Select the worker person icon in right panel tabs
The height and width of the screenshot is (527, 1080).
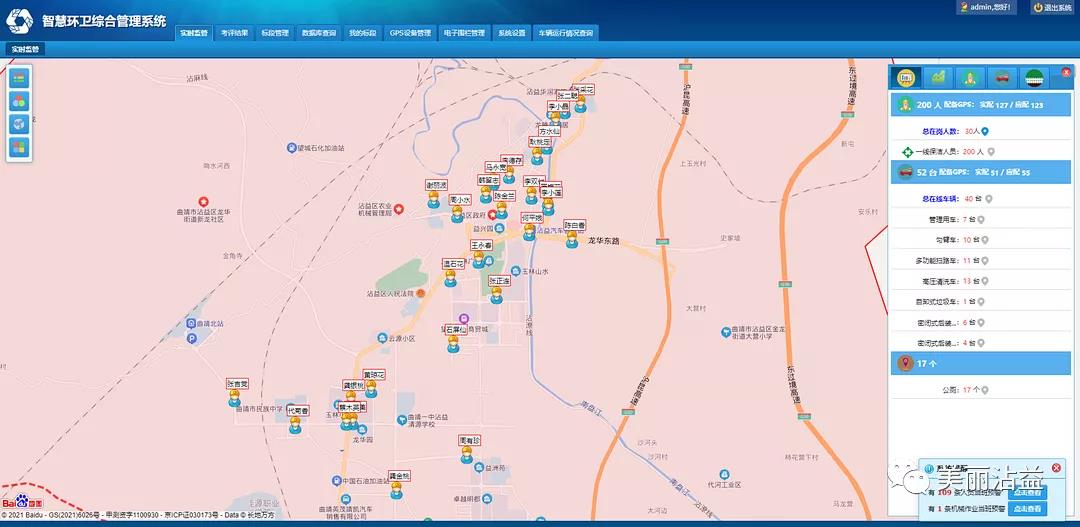969,77
